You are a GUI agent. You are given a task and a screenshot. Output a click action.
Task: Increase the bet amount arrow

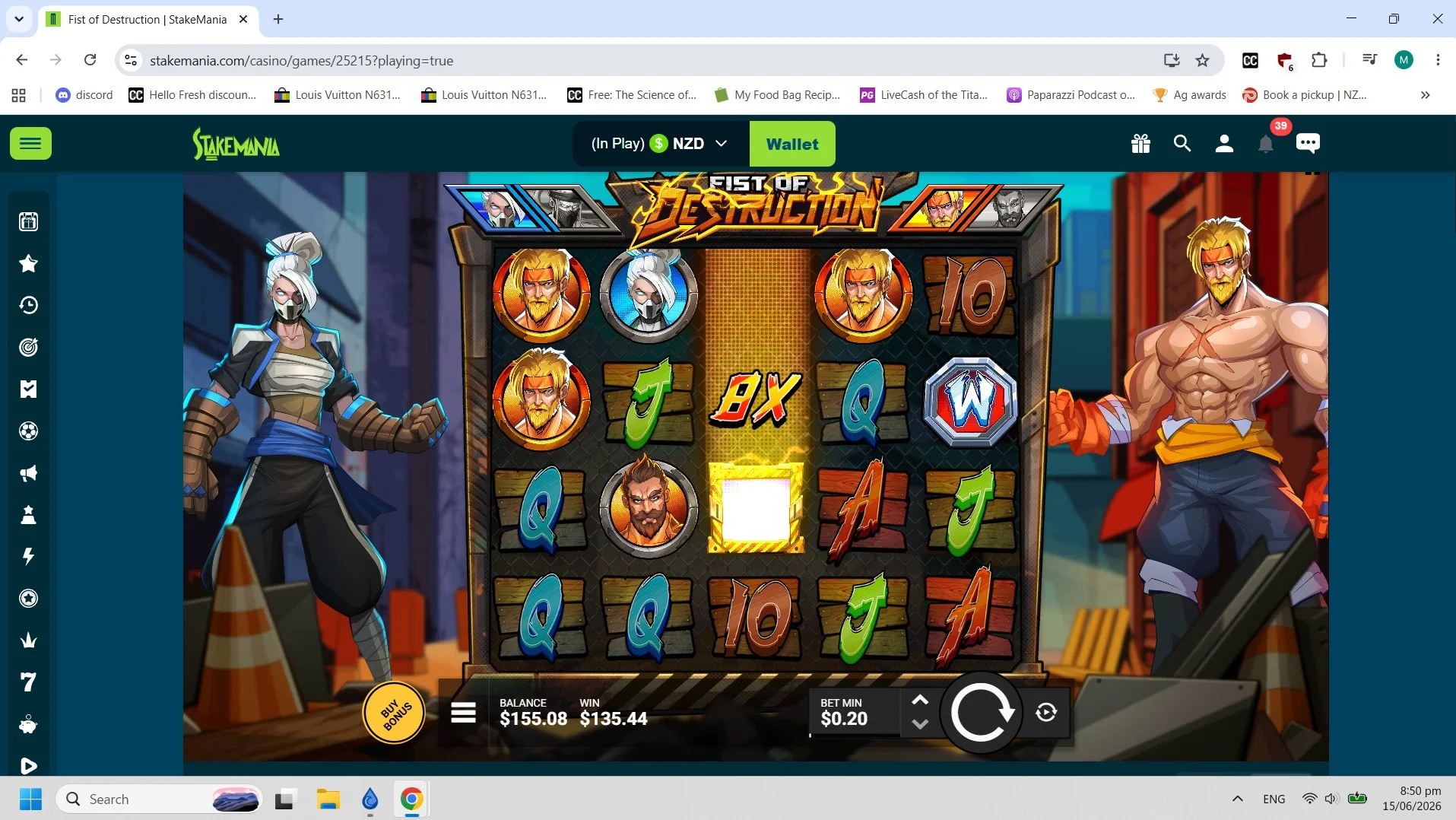[x=920, y=701]
